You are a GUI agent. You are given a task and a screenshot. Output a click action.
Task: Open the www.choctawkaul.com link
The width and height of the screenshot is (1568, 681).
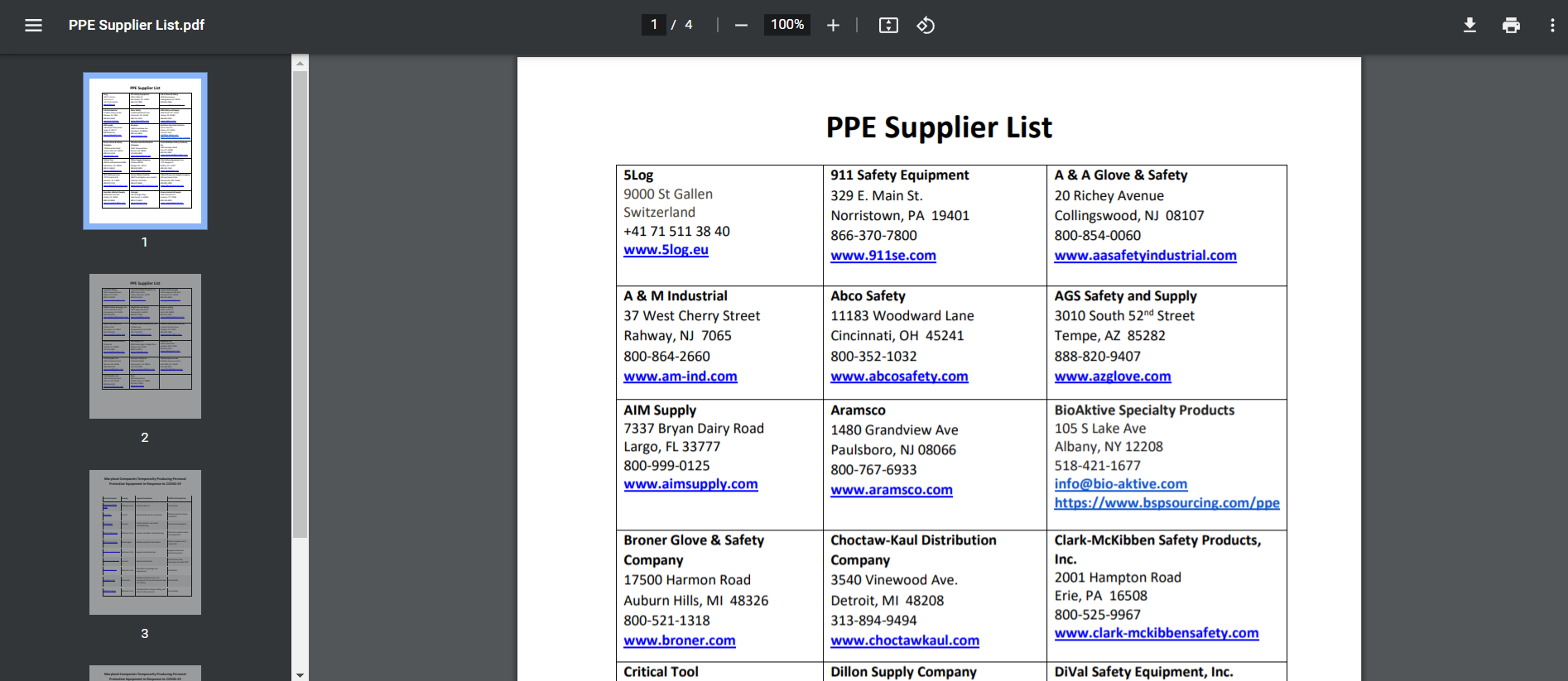(905, 640)
